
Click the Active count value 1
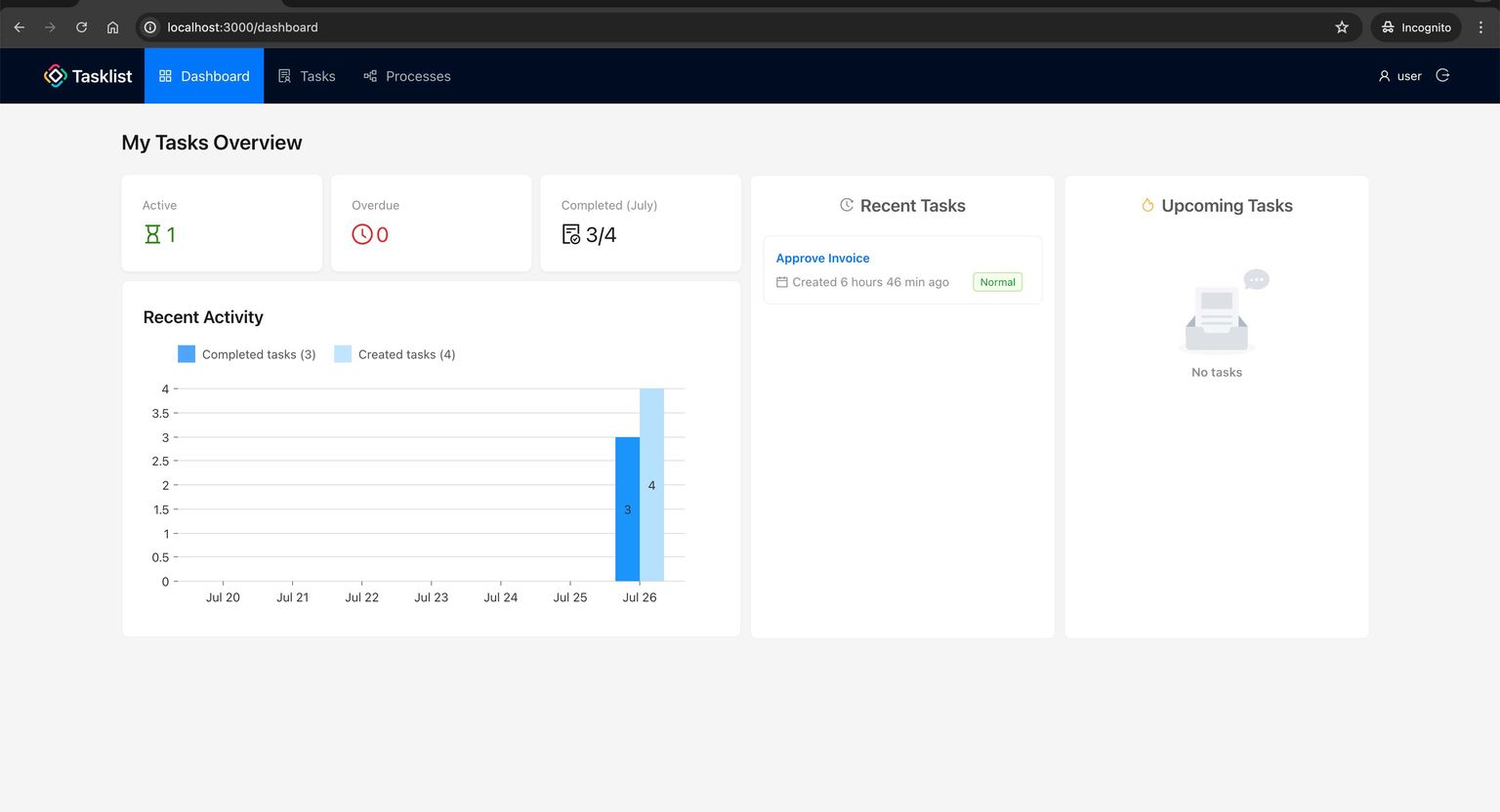(x=171, y=234)
